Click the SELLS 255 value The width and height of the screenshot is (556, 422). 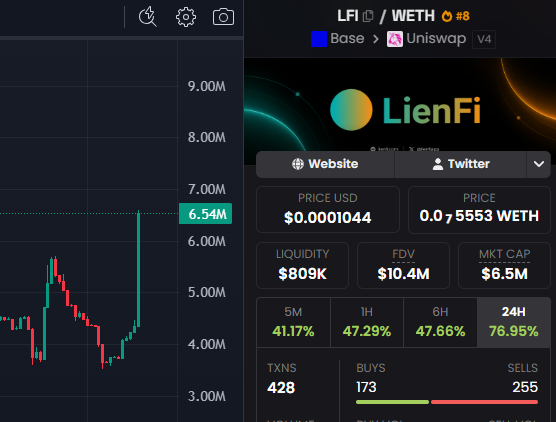[525, 387]
